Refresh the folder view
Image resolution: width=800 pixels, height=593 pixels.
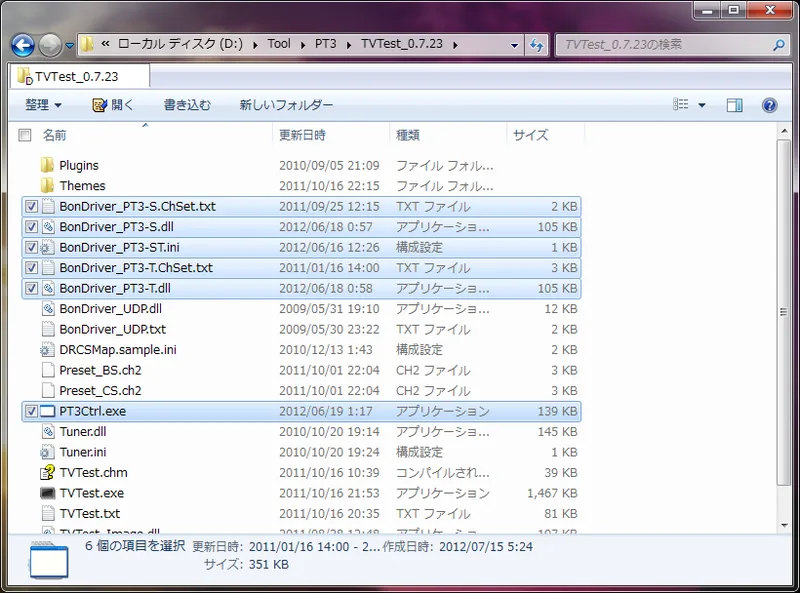[536, 45]
